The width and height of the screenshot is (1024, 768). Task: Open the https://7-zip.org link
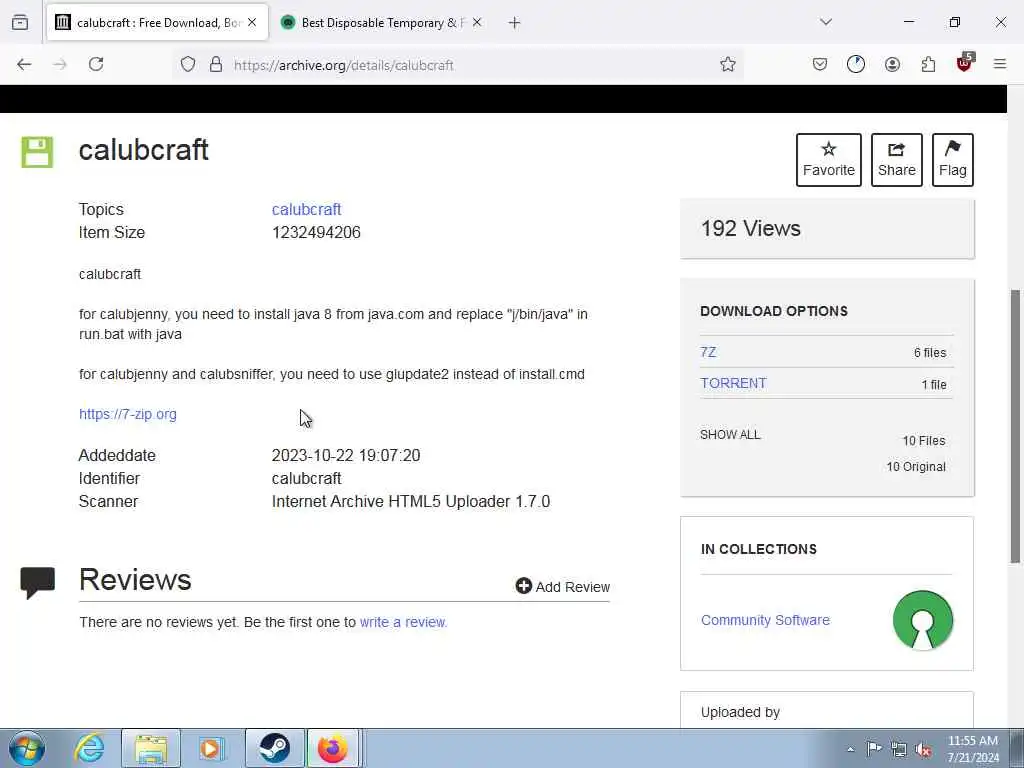128,414
